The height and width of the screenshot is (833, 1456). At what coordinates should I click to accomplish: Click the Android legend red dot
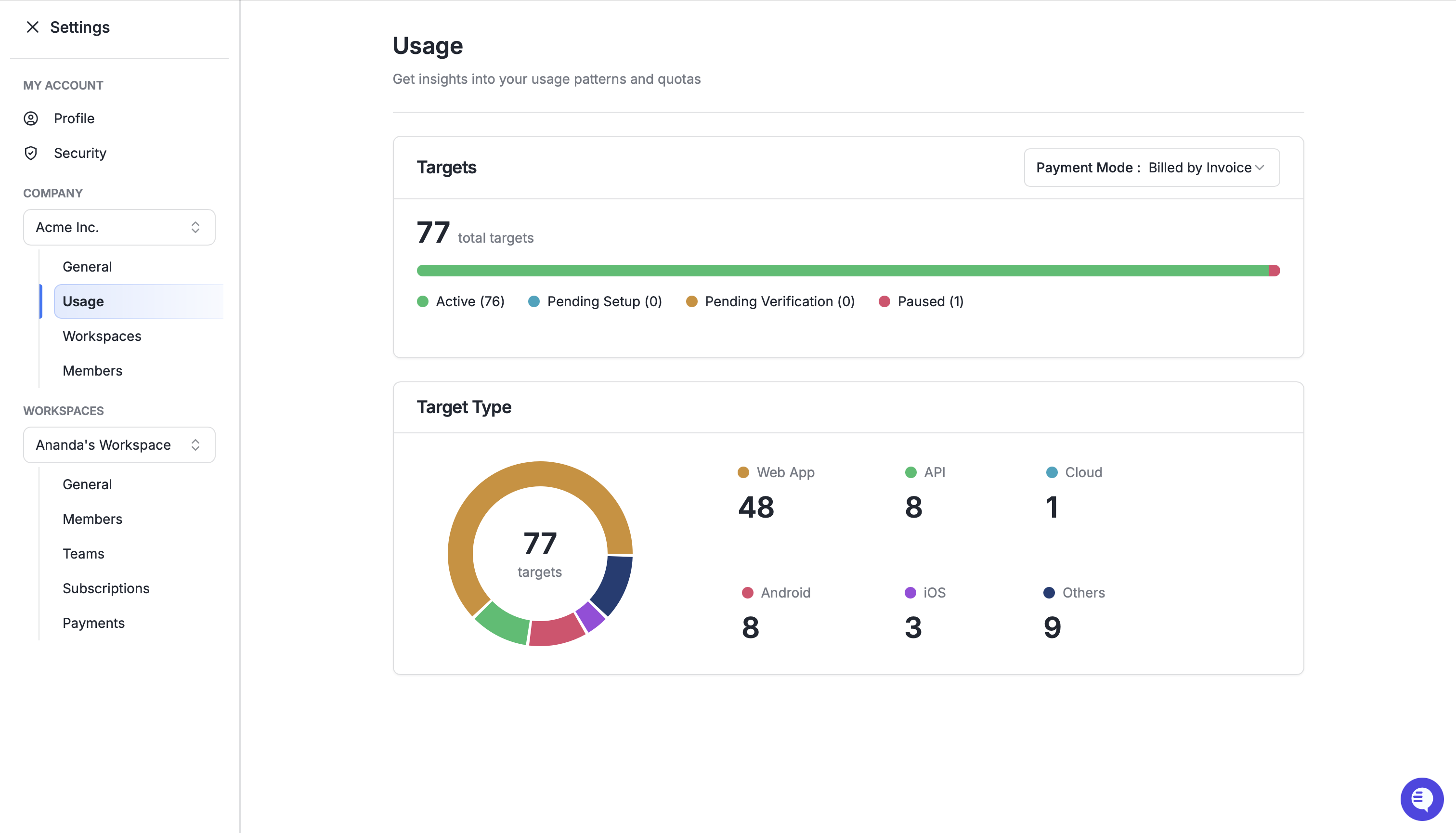click(747, 593)
